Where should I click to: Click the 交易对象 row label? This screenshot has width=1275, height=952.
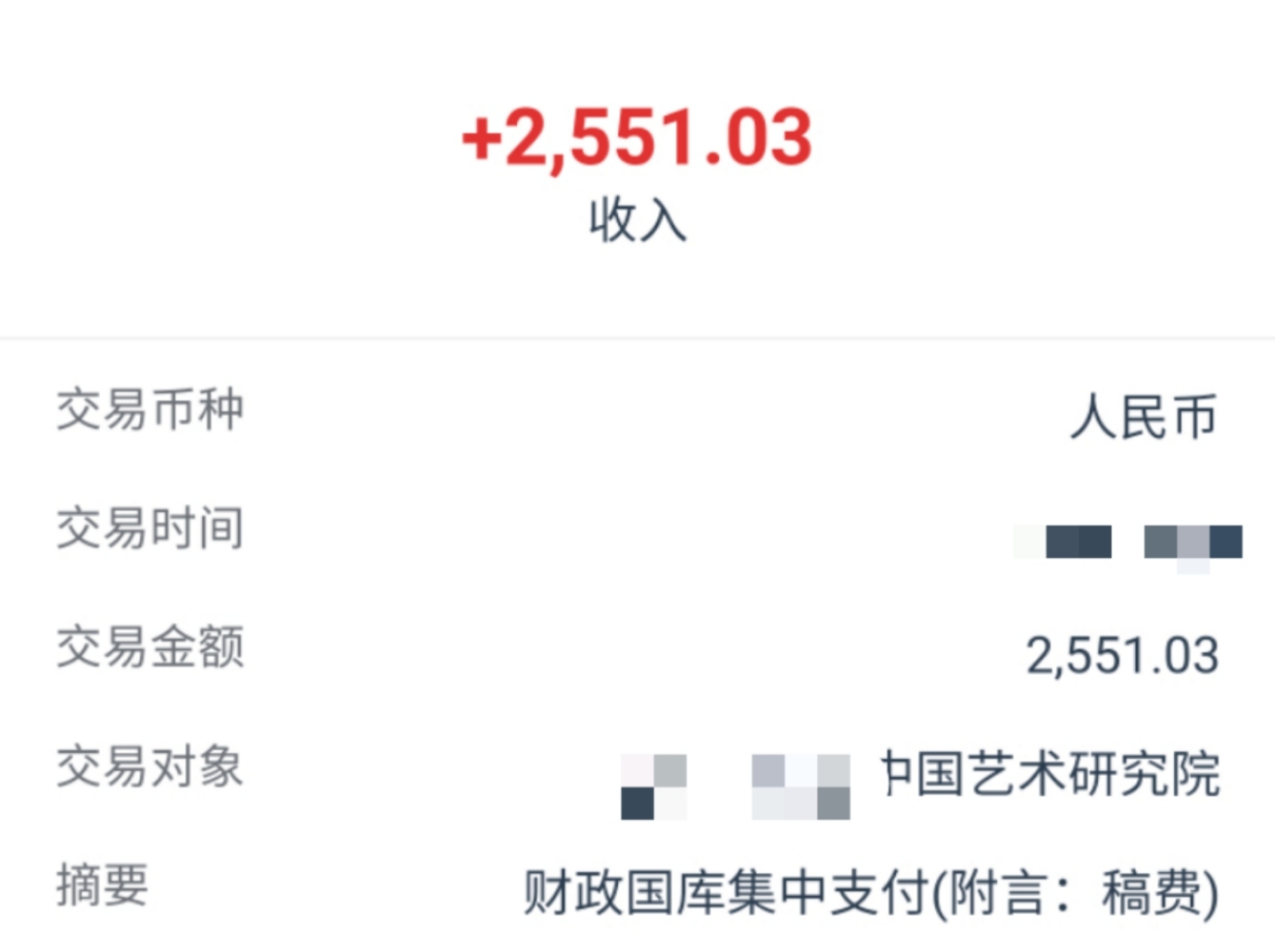(x=150, y=766)
